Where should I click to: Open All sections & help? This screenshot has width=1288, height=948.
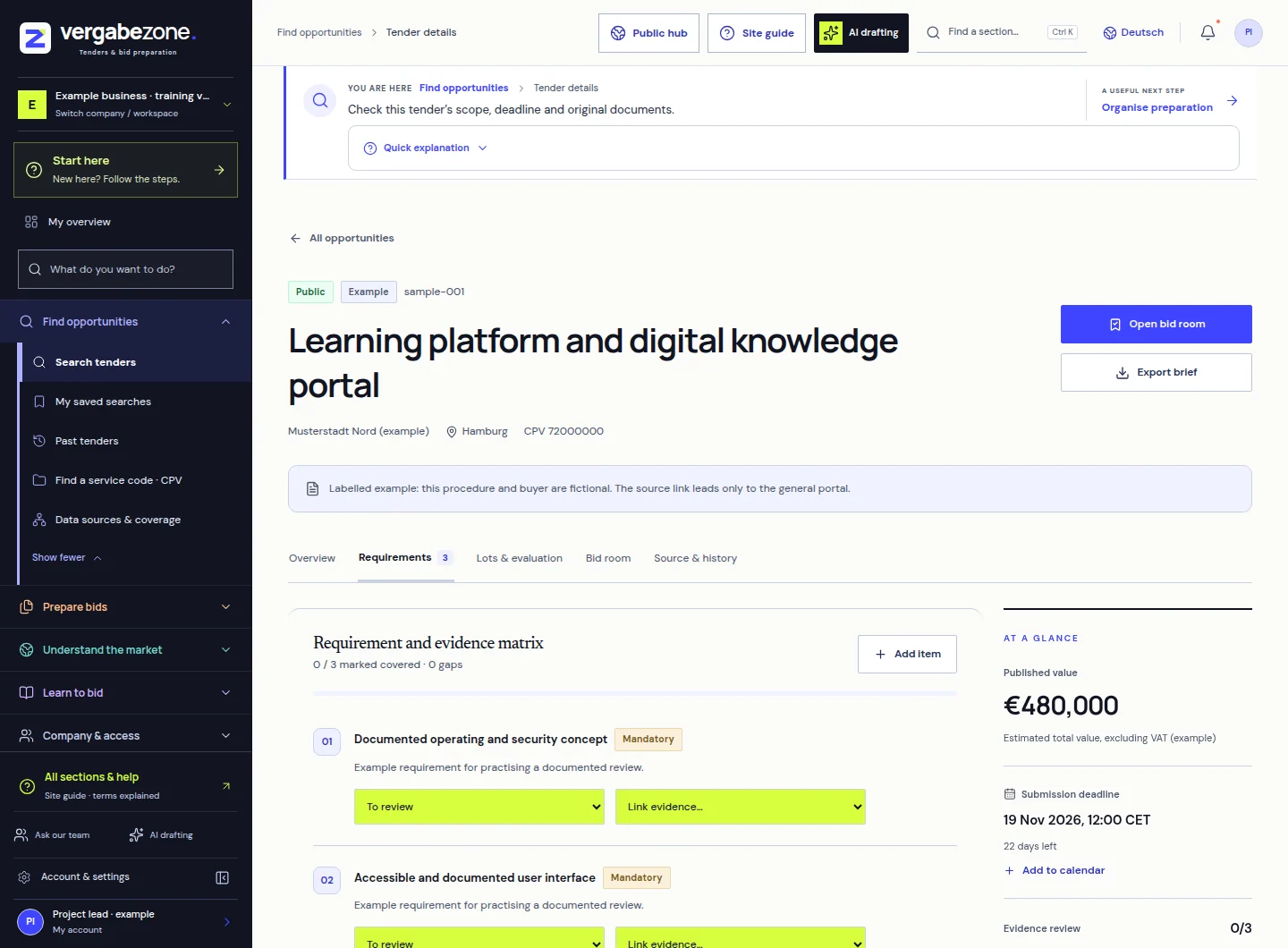(125, 785)
